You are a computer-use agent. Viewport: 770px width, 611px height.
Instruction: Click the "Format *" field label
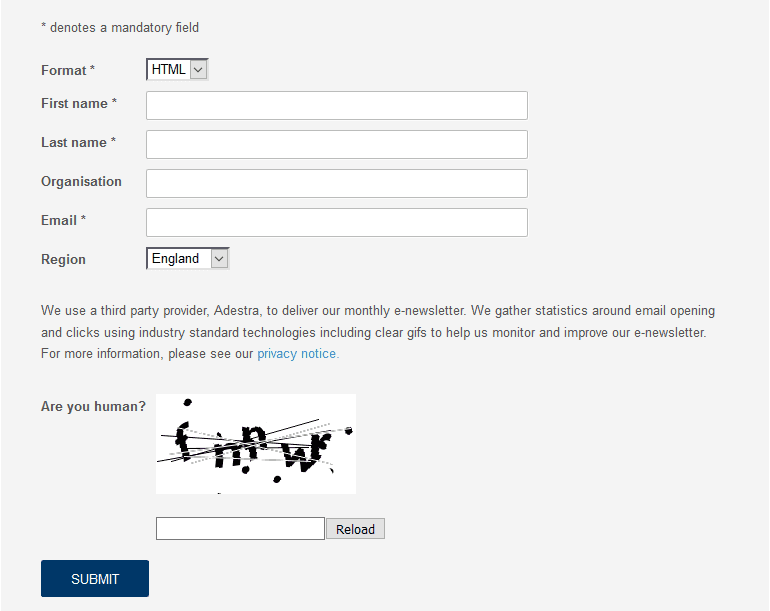pyautogui.click(x=68, y=70)
